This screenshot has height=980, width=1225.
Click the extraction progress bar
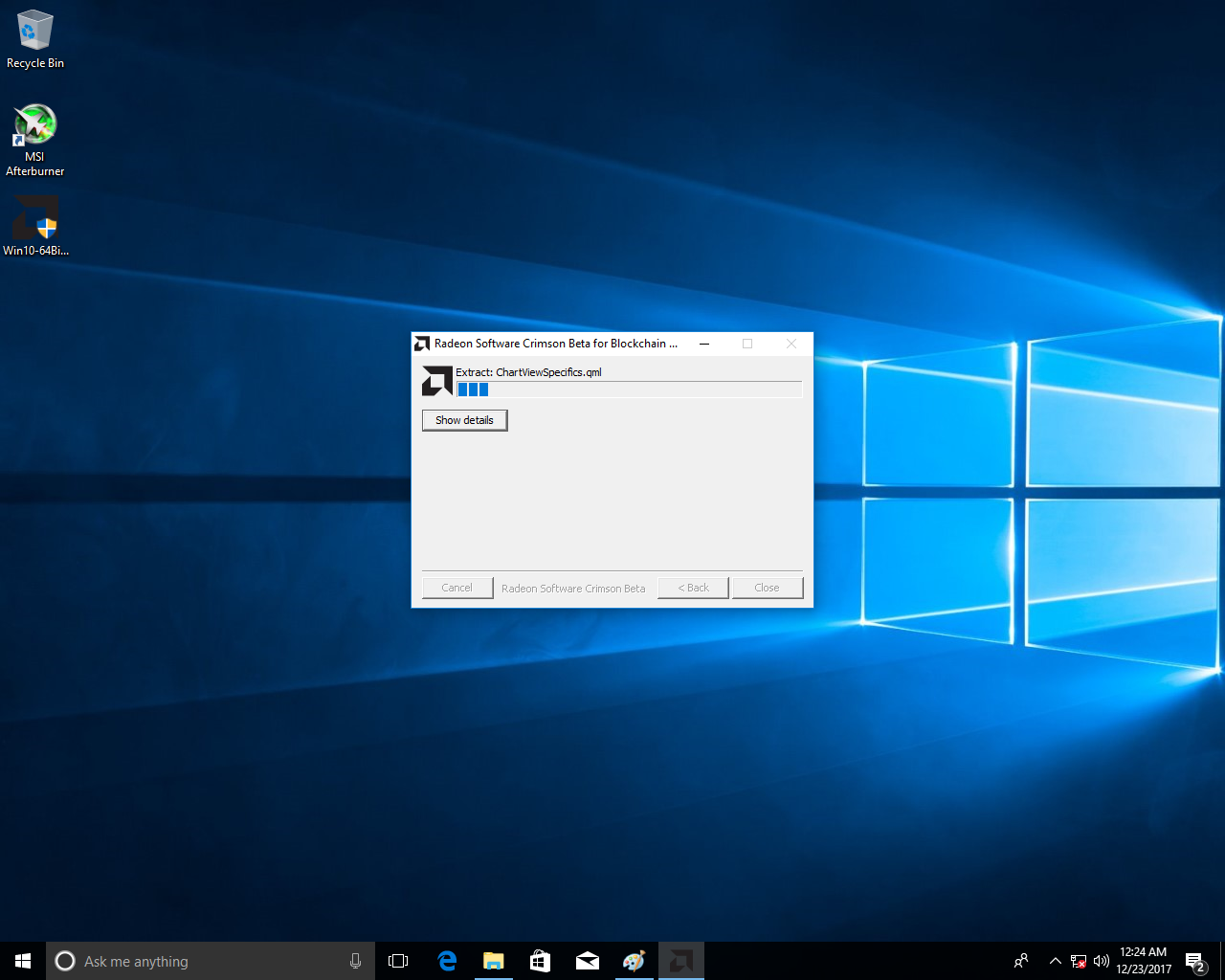(x=629, y=390)
